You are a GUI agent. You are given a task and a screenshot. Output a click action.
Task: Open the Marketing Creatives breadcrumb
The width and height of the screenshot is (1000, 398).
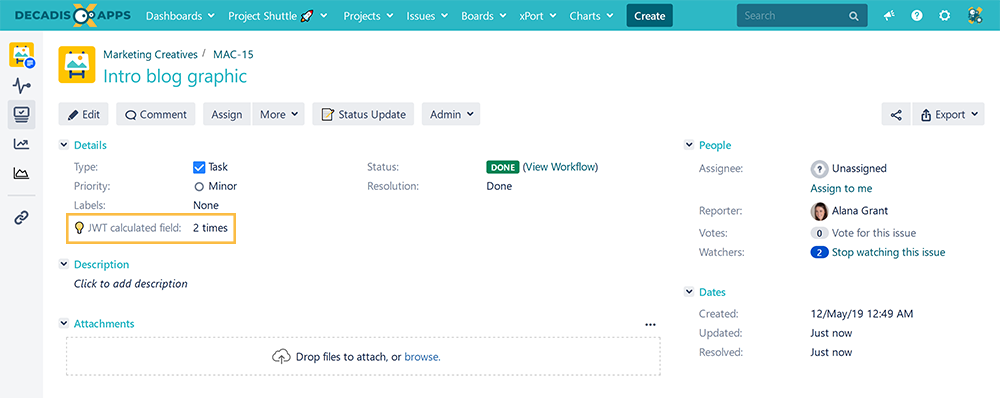click(151, 54)
